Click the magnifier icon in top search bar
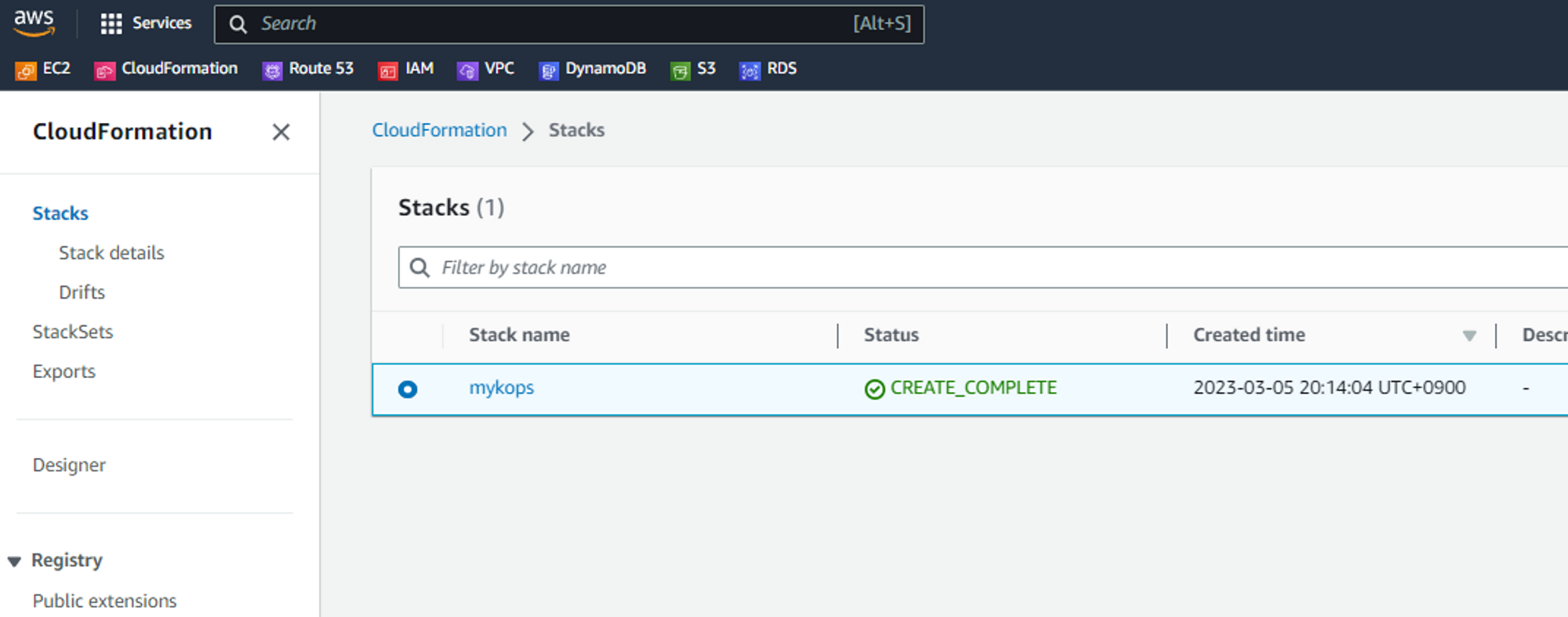Screen dimensions: 1568x617 [238, 24]
